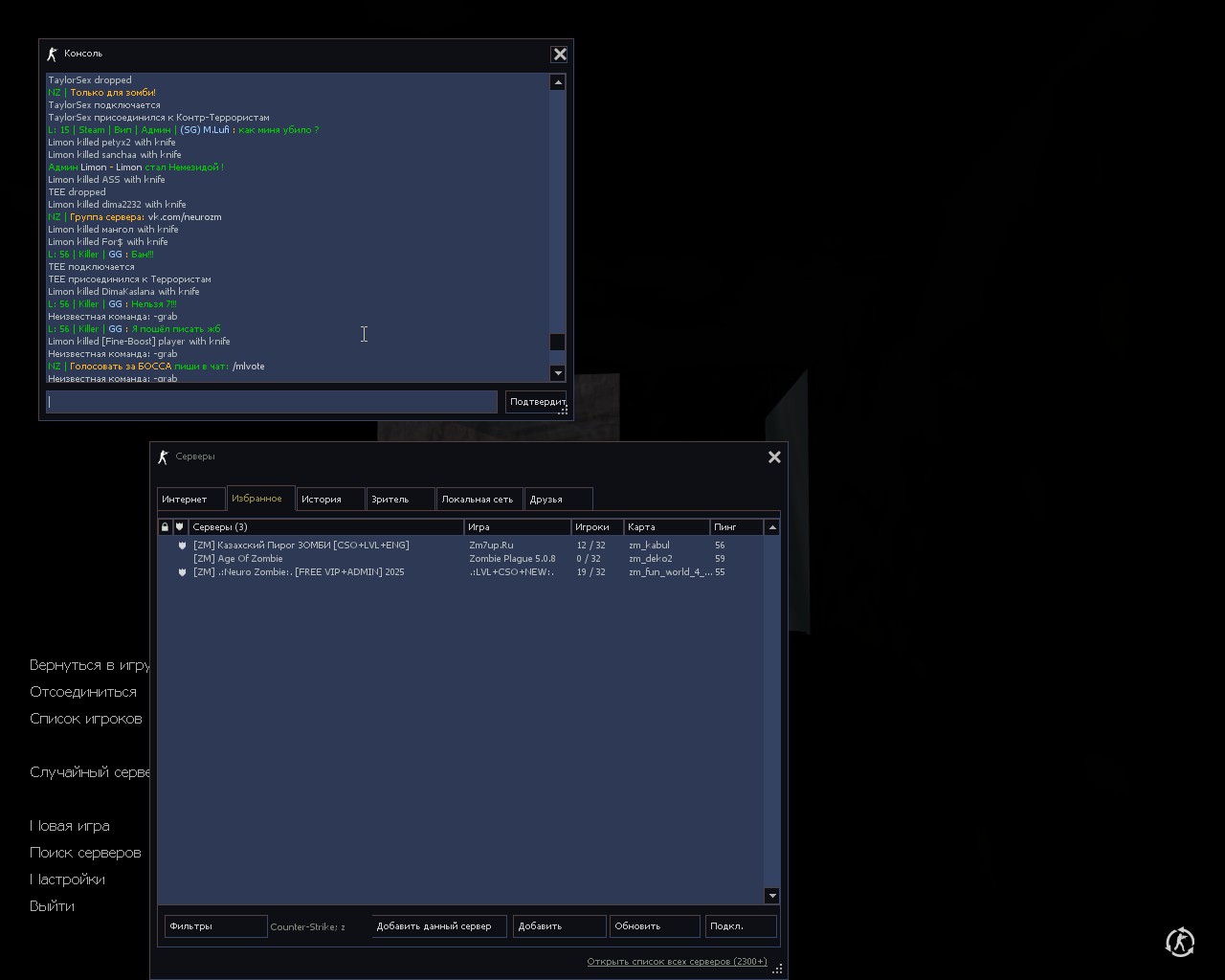Sort the list by Пинг column
Screen dimensions: 1225x980
(735, 527)
